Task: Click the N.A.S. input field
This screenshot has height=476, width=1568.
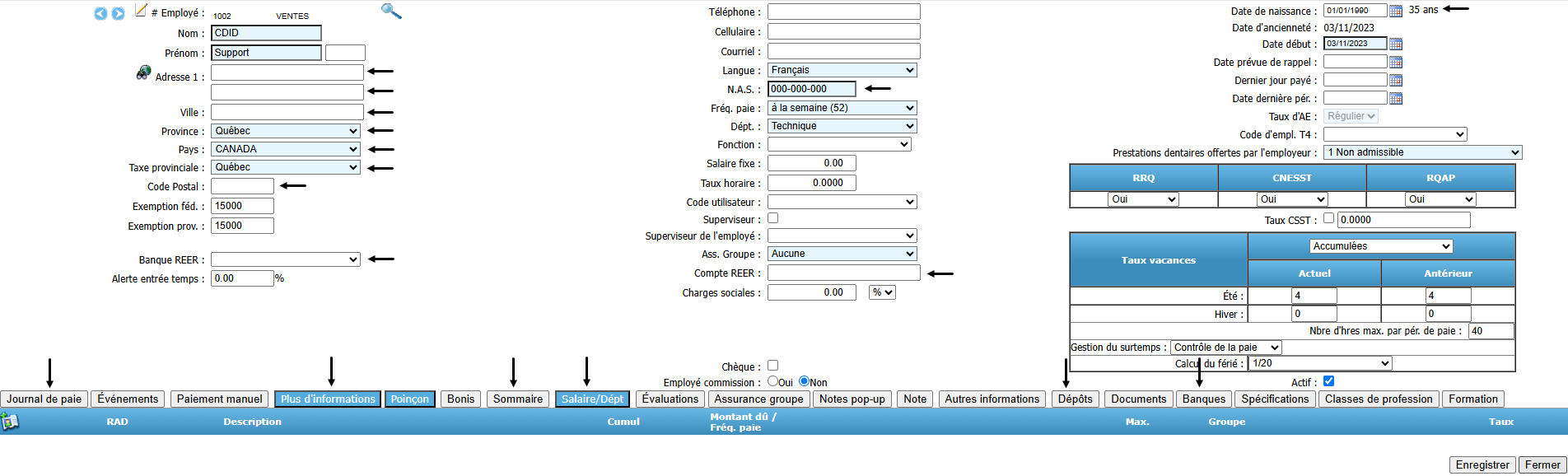Action: pyautogui.click(x=811, y=89)
